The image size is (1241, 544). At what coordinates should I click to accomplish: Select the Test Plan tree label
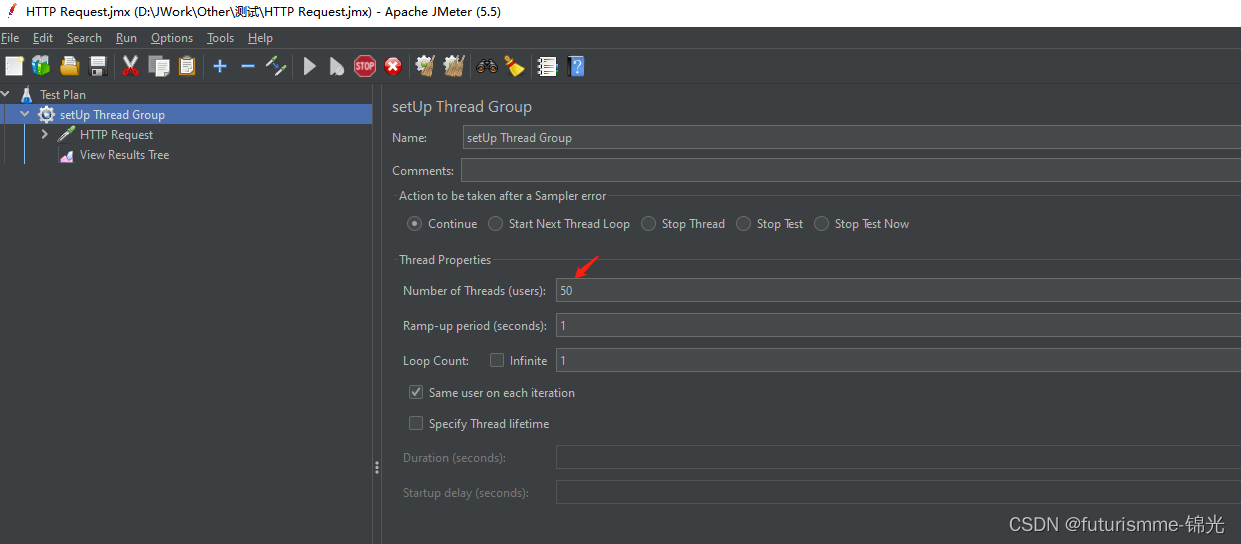coord(63,95)
